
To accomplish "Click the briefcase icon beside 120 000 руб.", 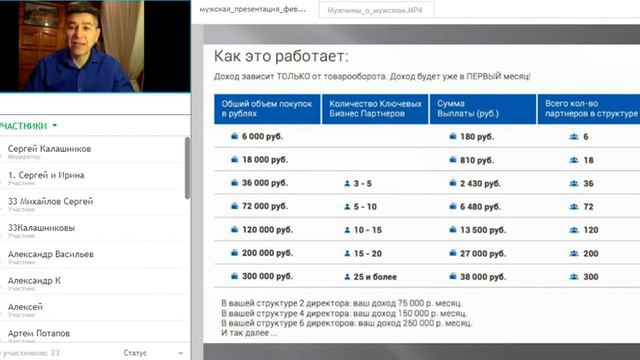I will coord(234,229).
